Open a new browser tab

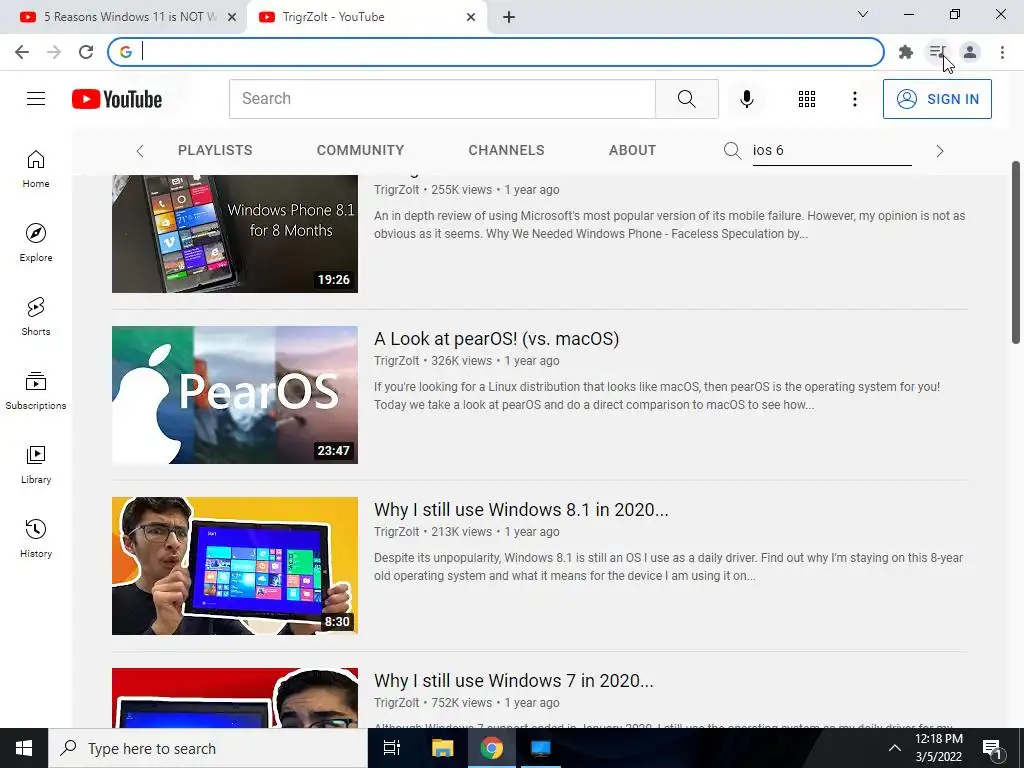509,17
